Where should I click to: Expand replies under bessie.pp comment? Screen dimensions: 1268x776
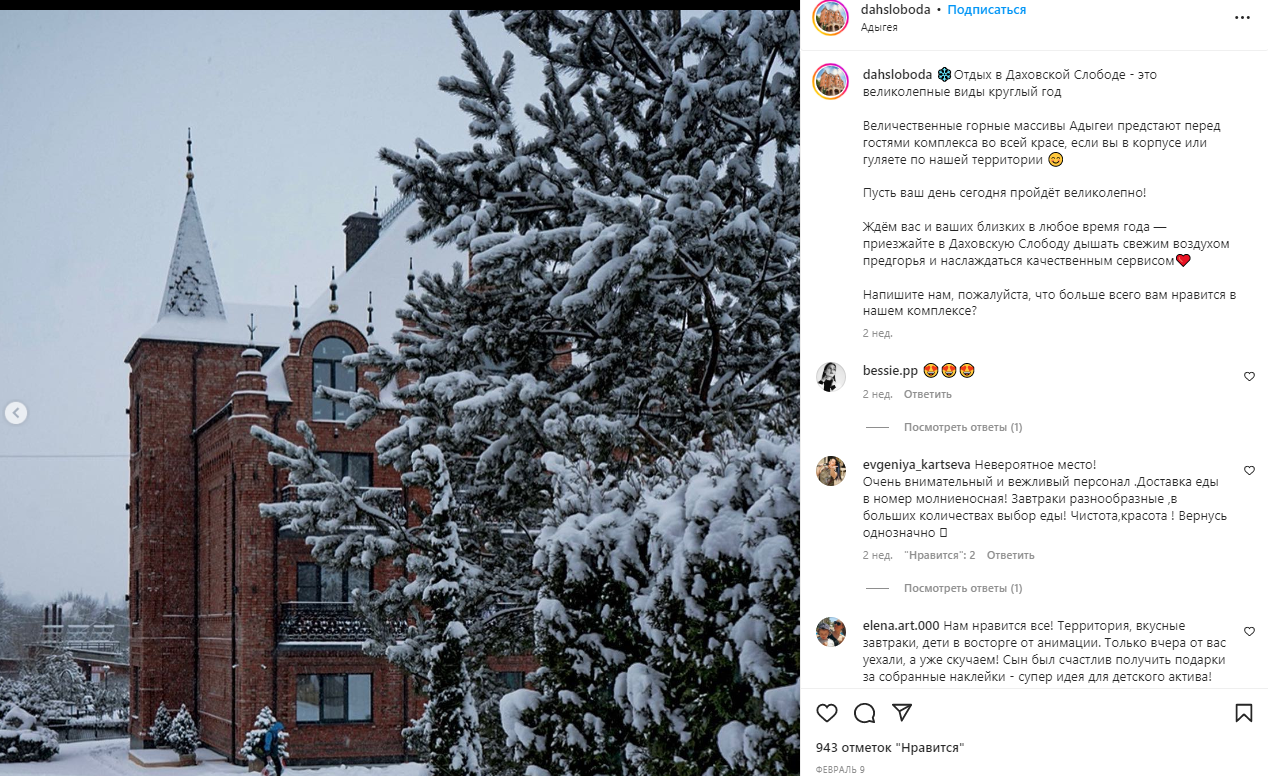coord(963,427)
